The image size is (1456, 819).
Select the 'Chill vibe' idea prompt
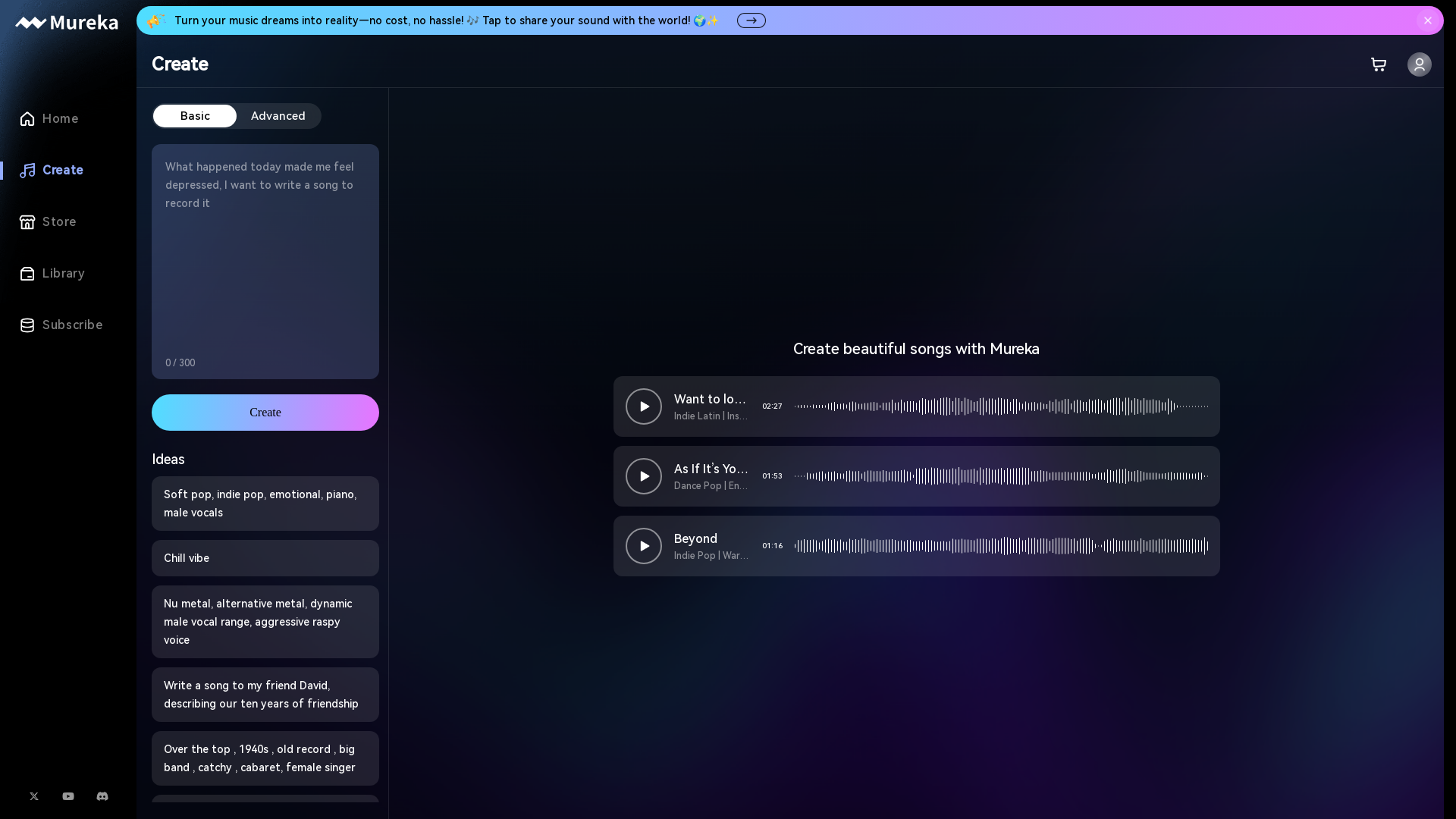tap(265, 558)
